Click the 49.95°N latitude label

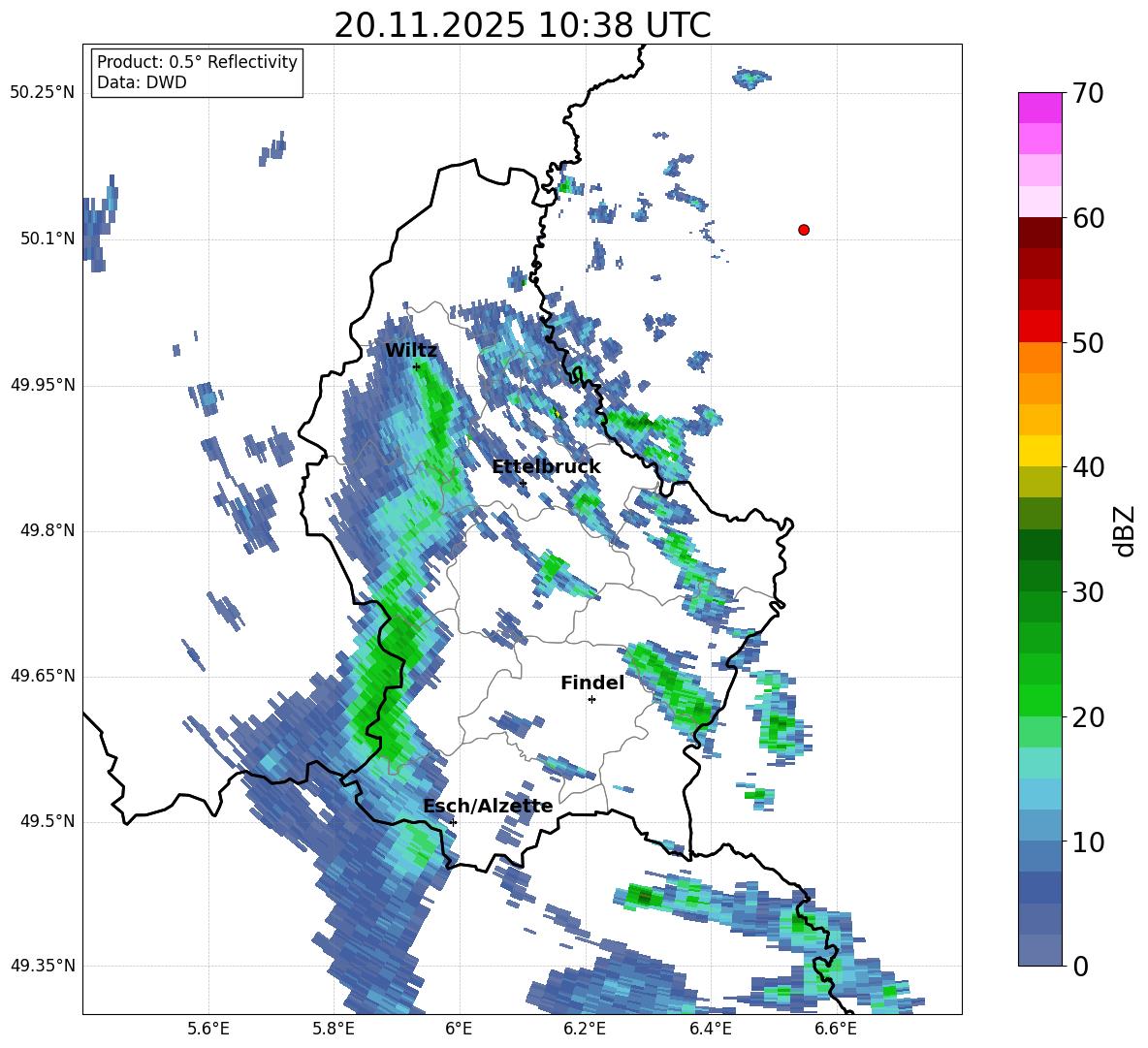click(43, 385)
